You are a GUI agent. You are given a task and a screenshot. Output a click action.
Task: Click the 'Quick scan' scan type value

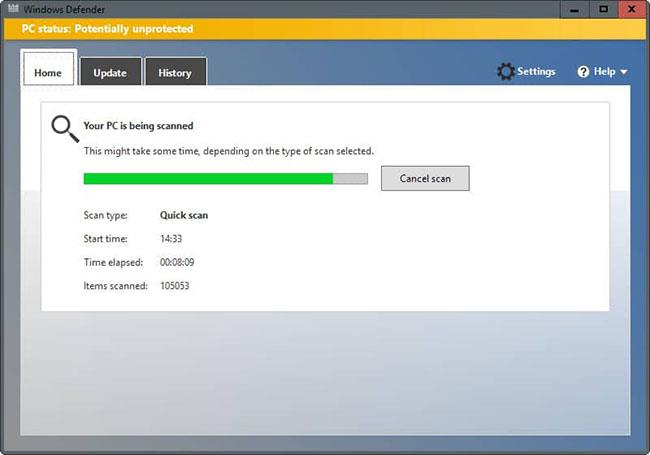[x=184, y=215]
